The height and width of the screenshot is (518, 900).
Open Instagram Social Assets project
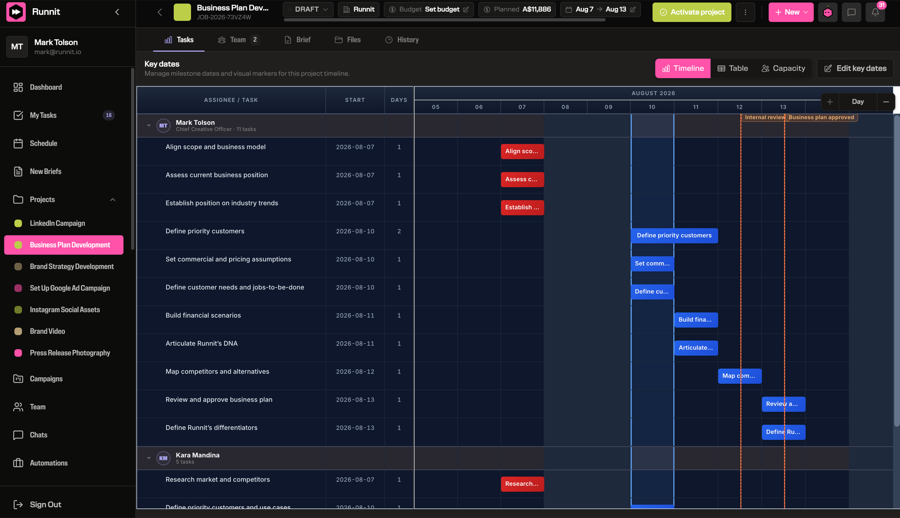tap(64, 310)
